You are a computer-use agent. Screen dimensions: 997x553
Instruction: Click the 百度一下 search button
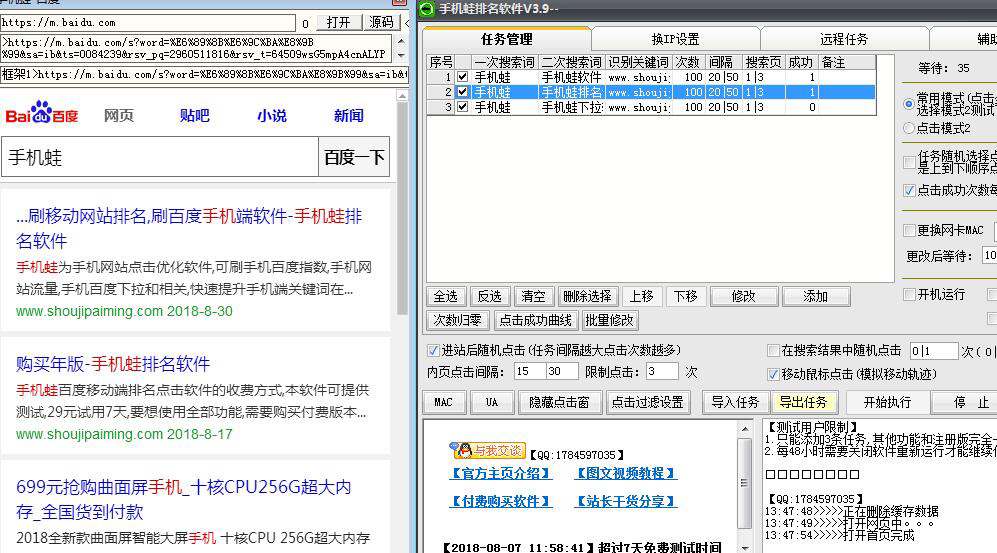354,158
